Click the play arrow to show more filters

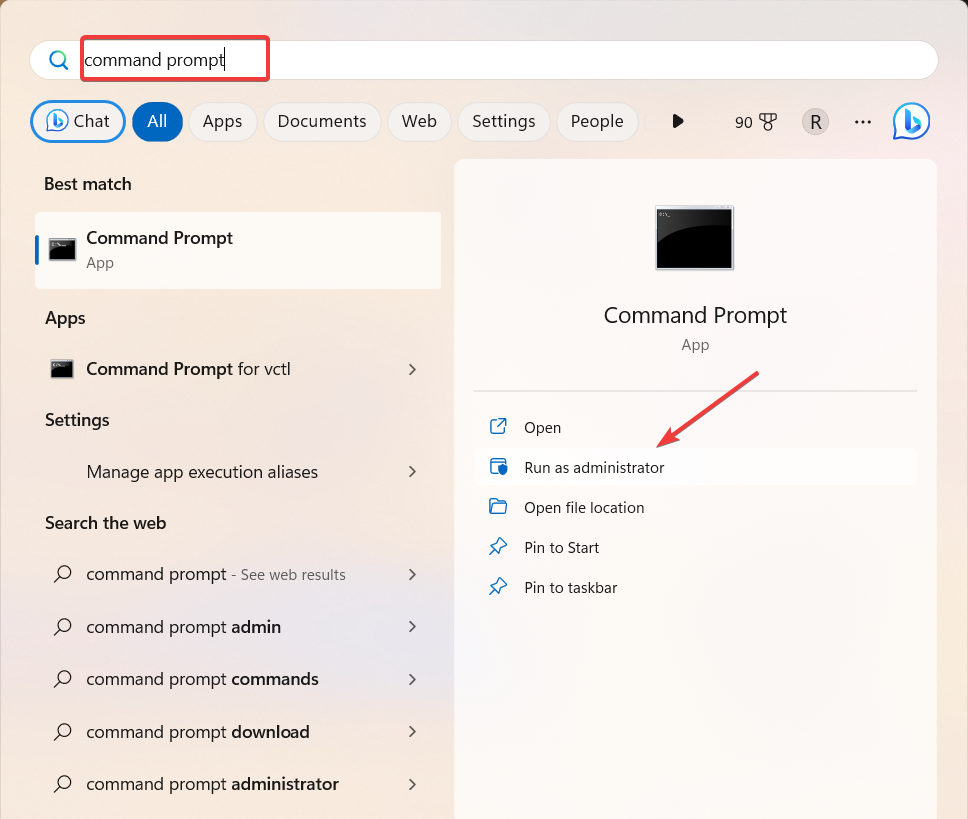click(x=677, y=121)
